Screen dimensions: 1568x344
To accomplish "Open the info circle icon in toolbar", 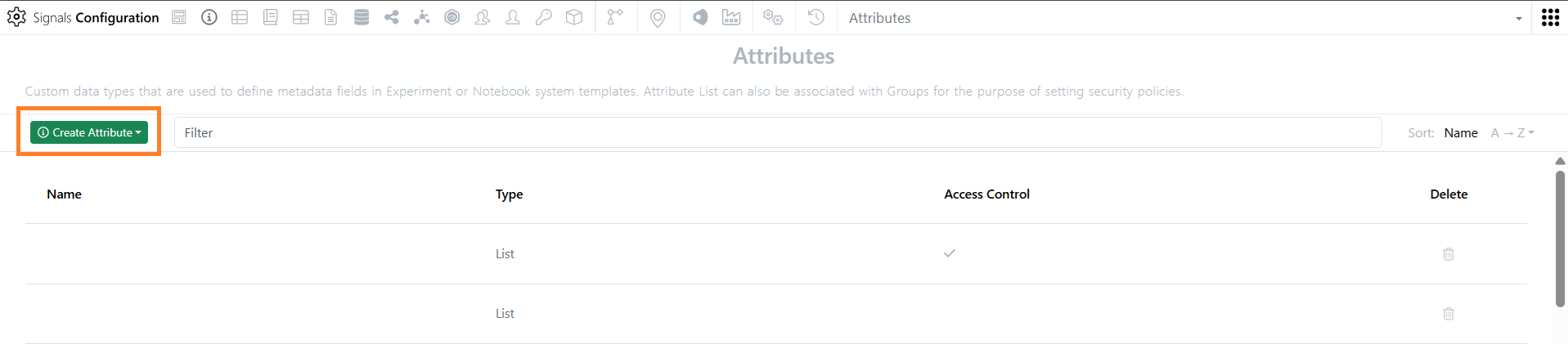I will point(209,17).
